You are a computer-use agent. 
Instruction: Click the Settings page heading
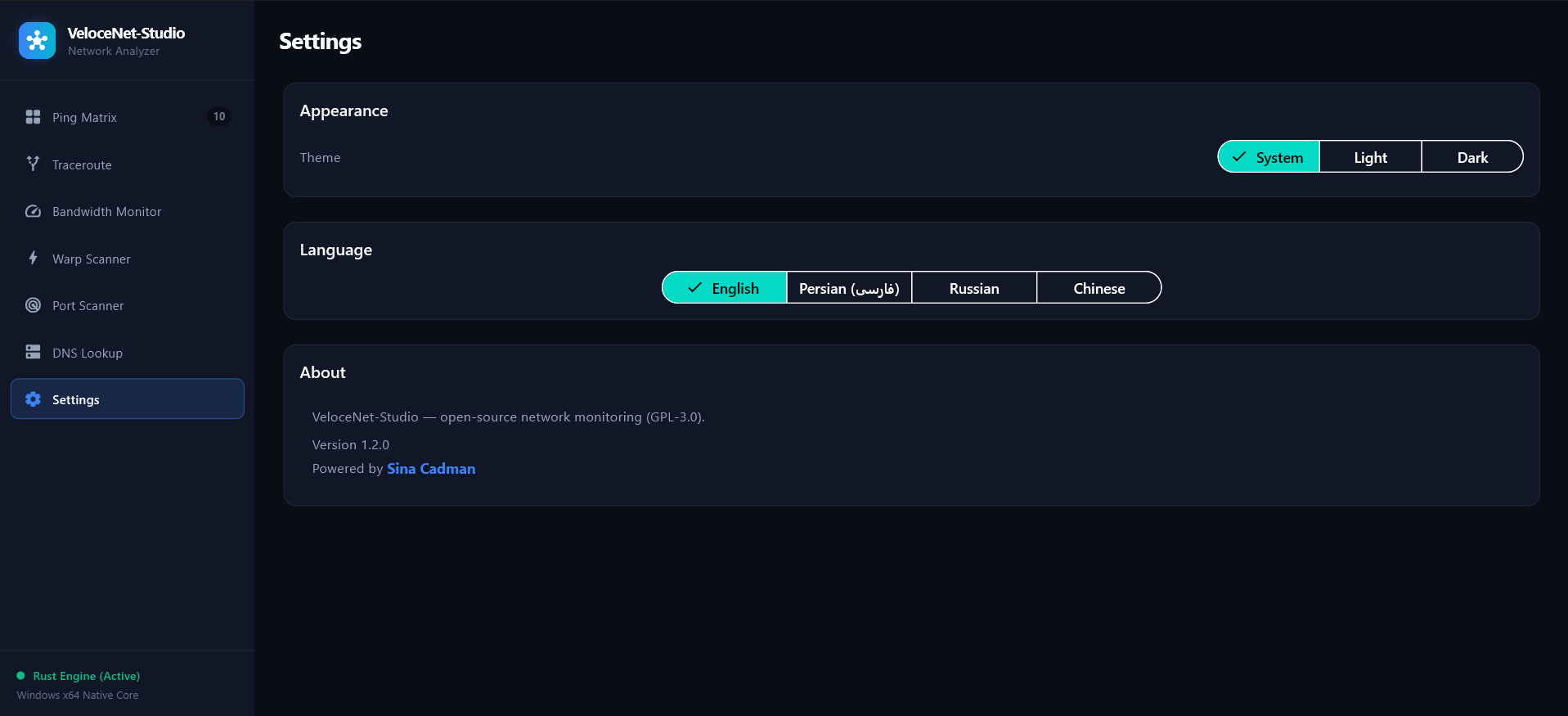[321, 42]
